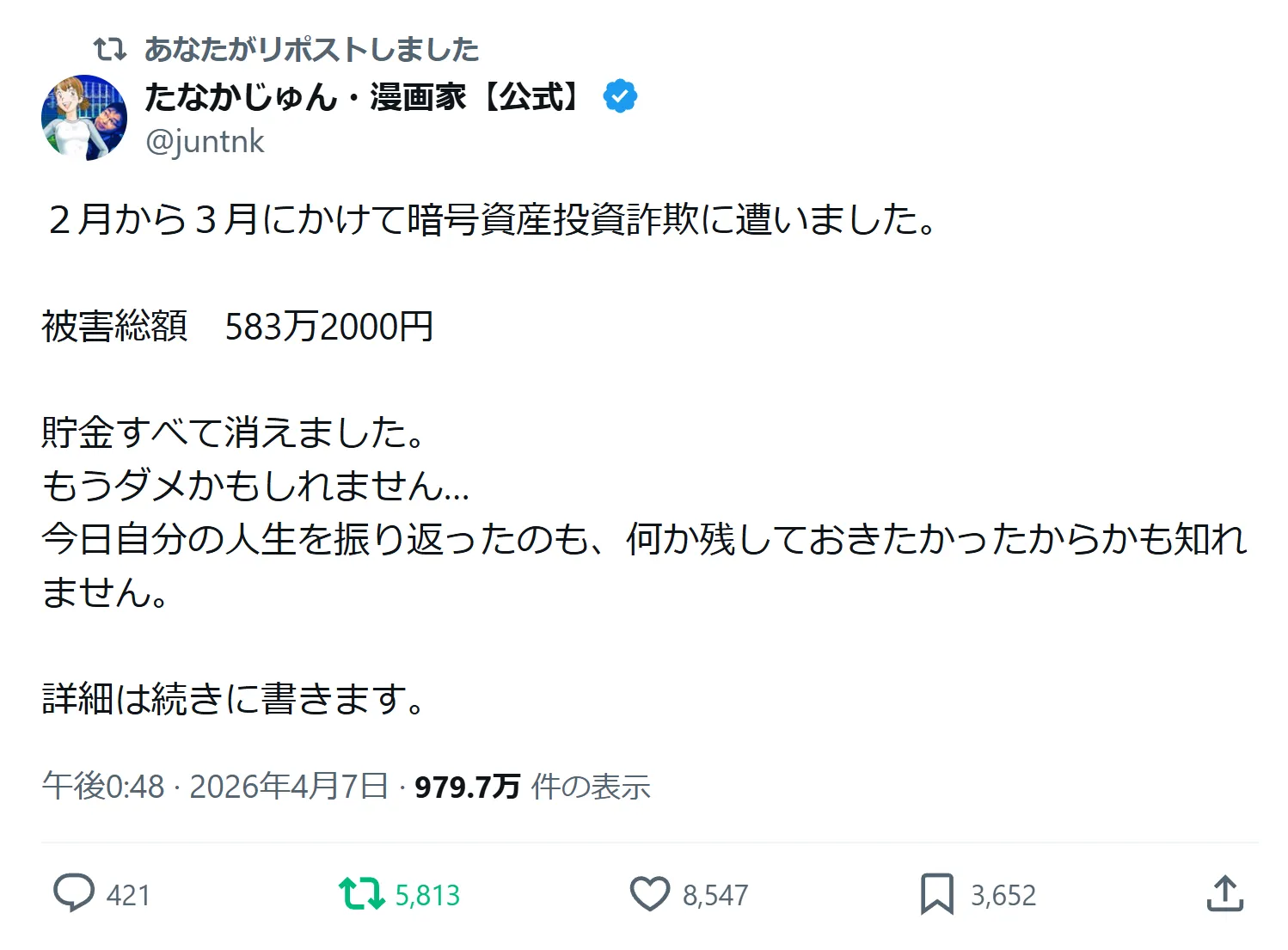Open the たなかじゅん・漫画家【公式】 profile name

pos(365,96)
